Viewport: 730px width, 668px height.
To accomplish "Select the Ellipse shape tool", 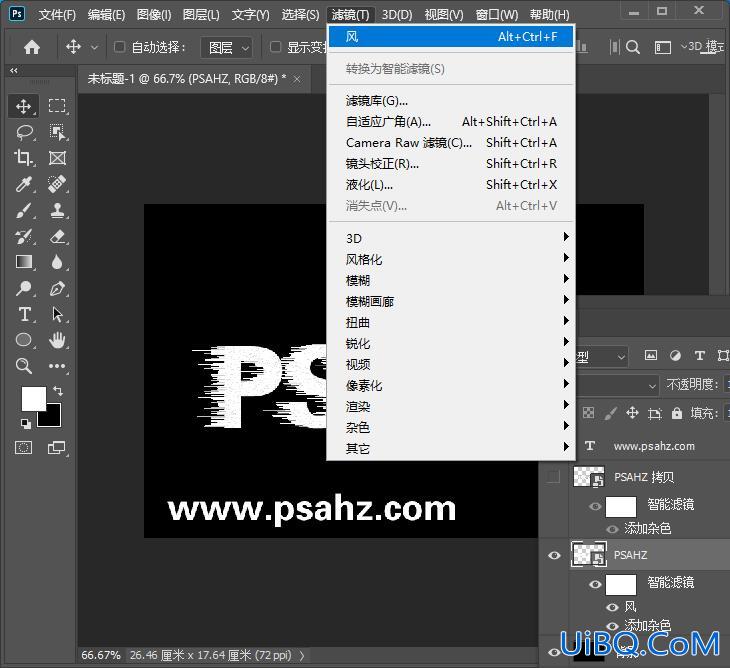I will pyautogui.click(x=23, y=340).
